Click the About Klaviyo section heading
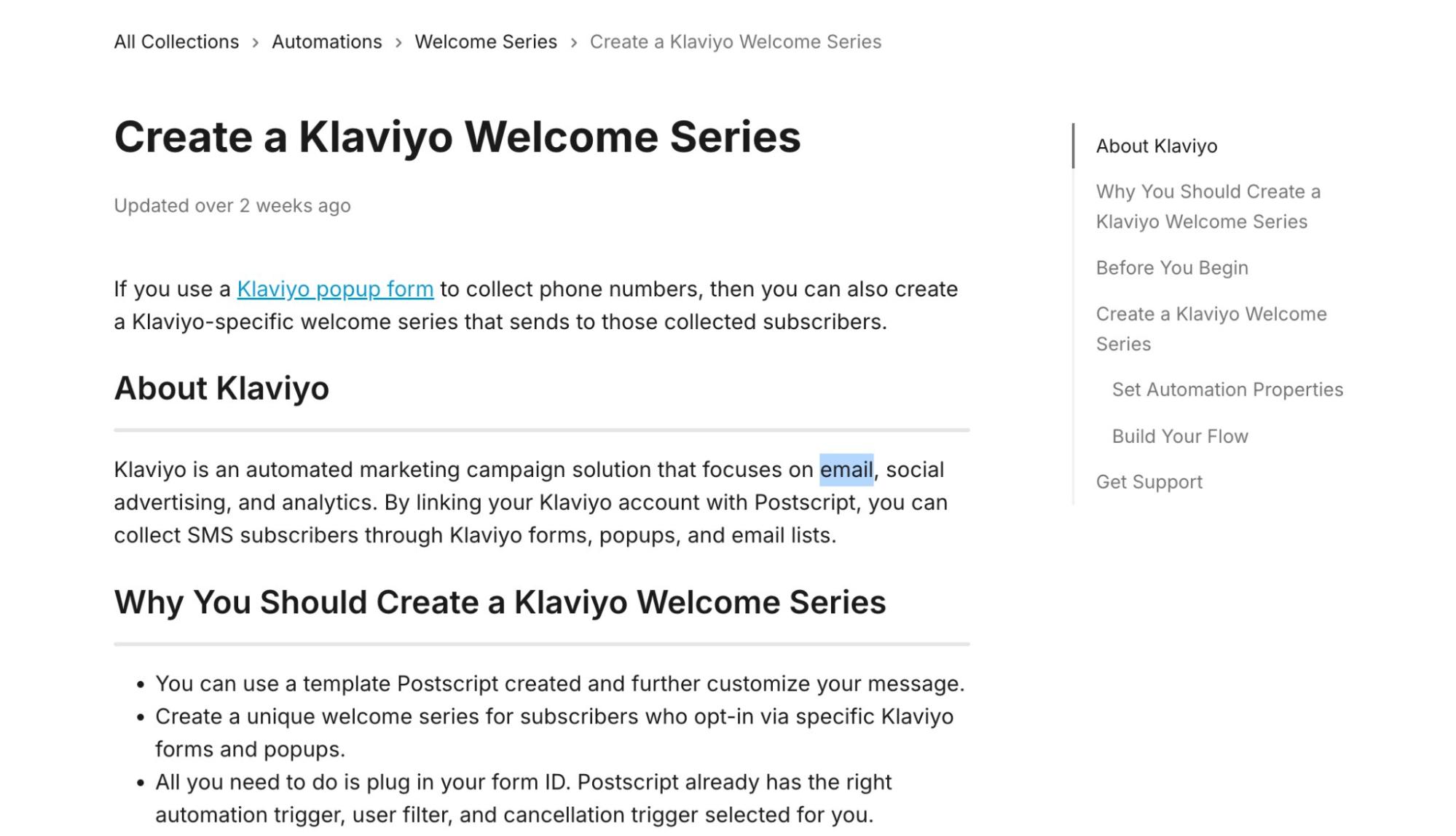The height and width of the screenshot is (836, 1456). tap(221, 388)
